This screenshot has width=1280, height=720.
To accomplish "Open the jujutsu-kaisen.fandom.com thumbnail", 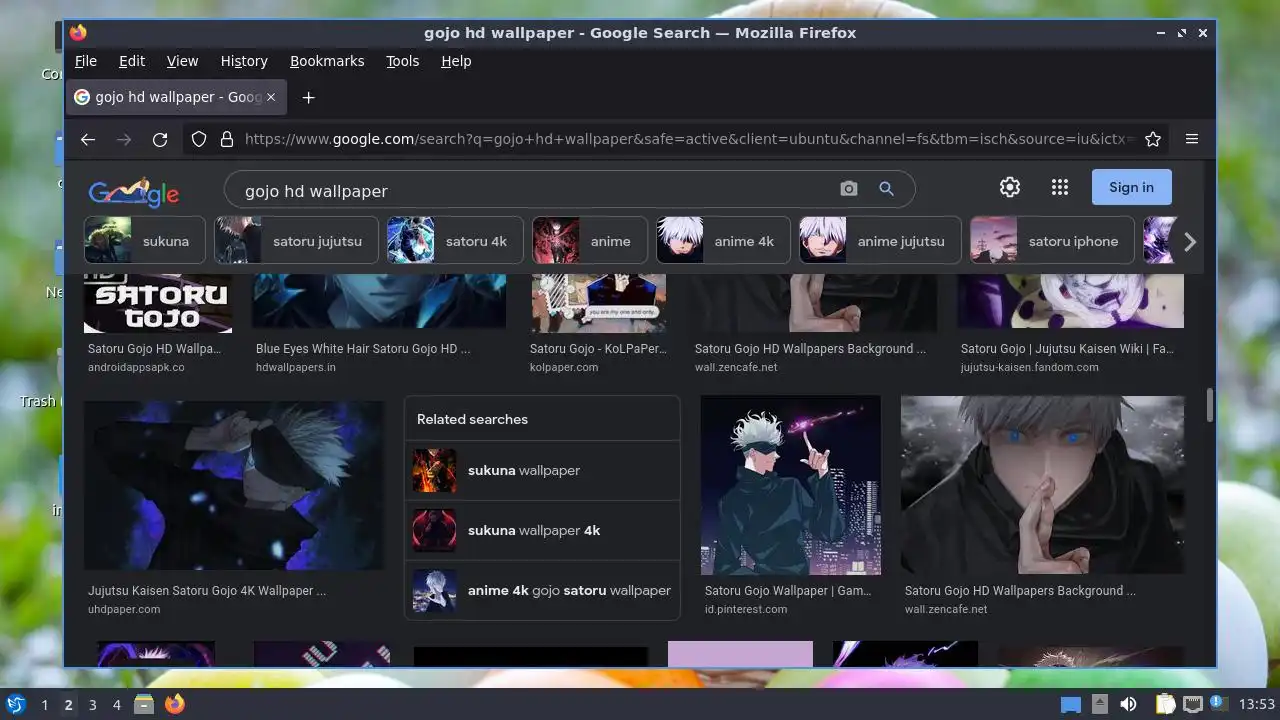I will click(x=1070, y=301).
